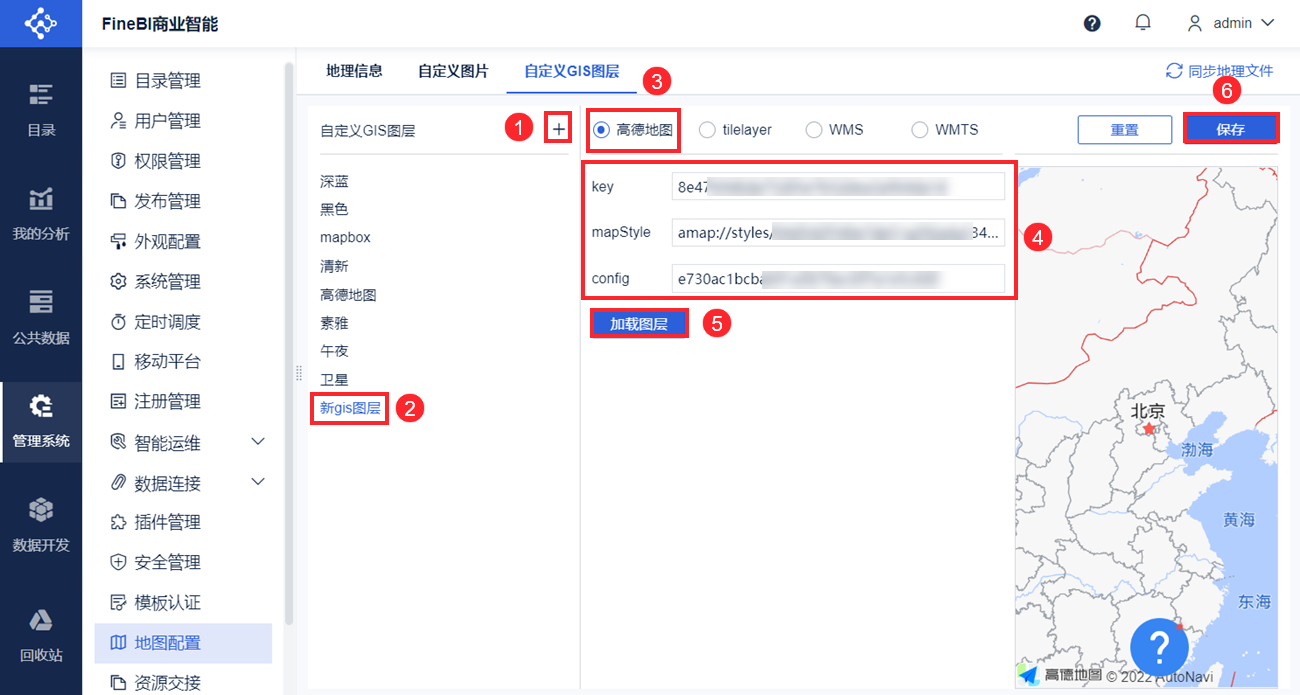1300x695 pixels.
Task: Click the 同步地理文件 refresh icon
Action: (x=1174, y=71)
